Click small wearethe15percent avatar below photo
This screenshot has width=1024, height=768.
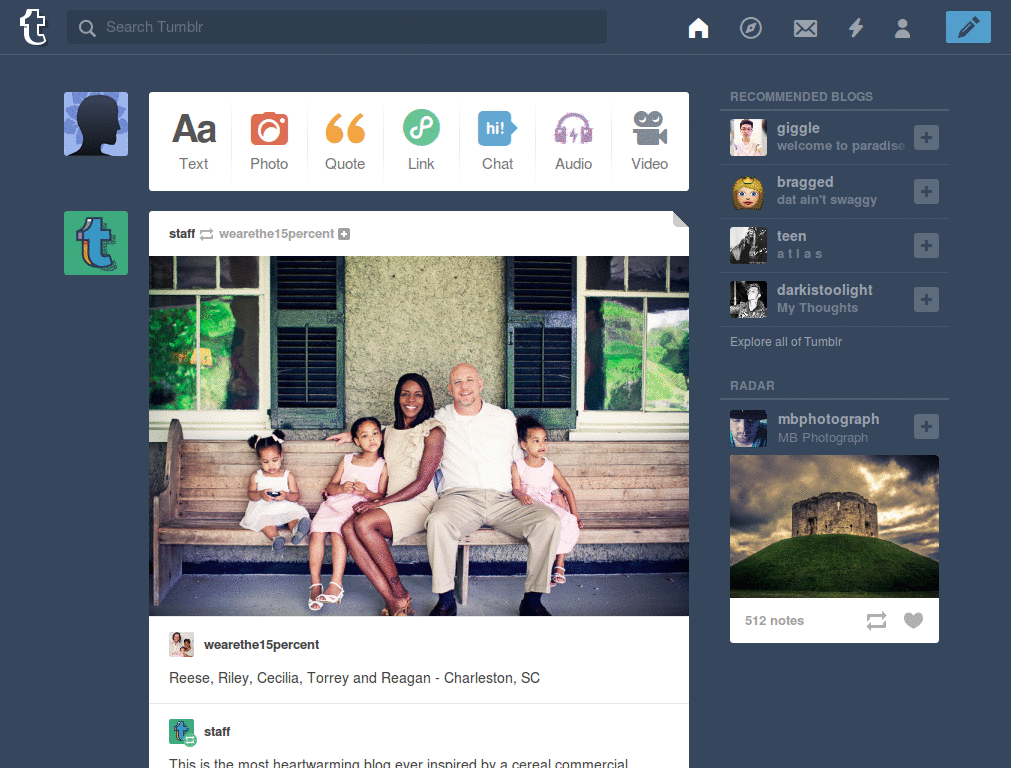(x=182, y=645)
